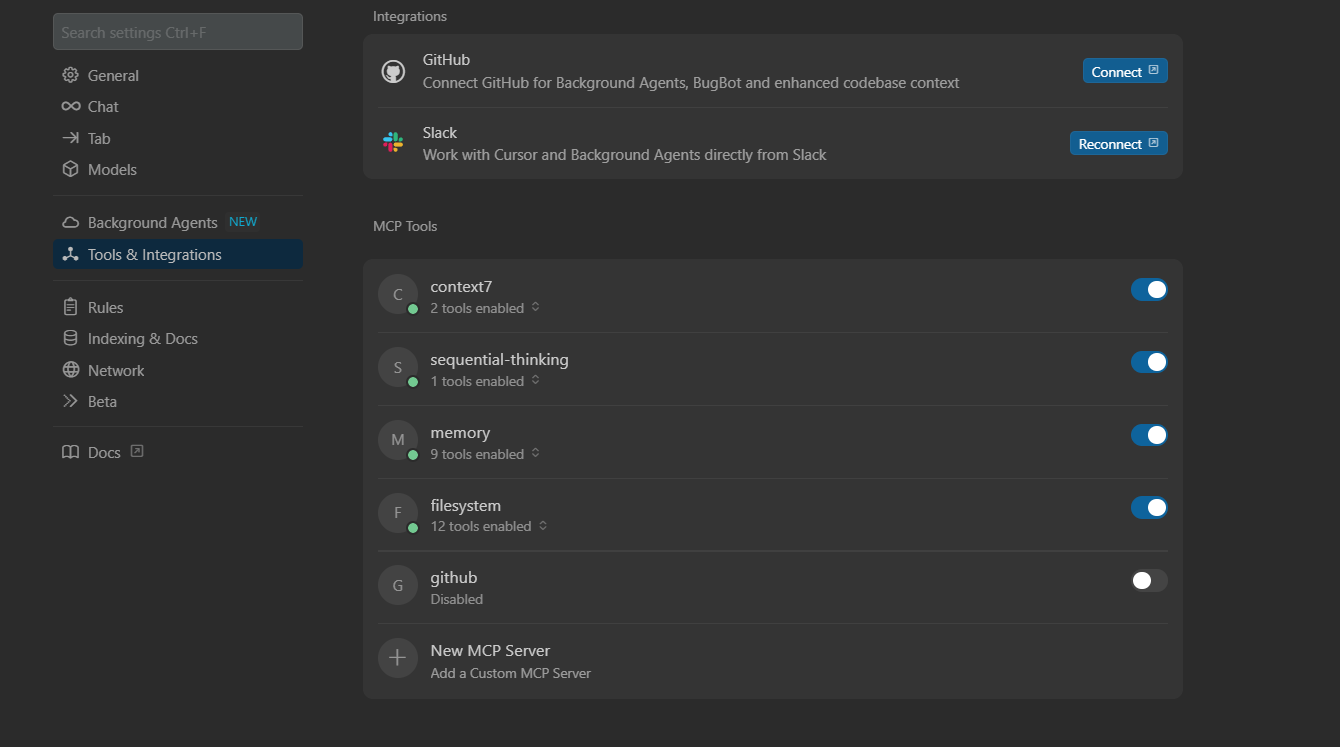Toggle off the filesystem MCP server
Viewport: 1340px width, 747px height.
click(1149, 507)
